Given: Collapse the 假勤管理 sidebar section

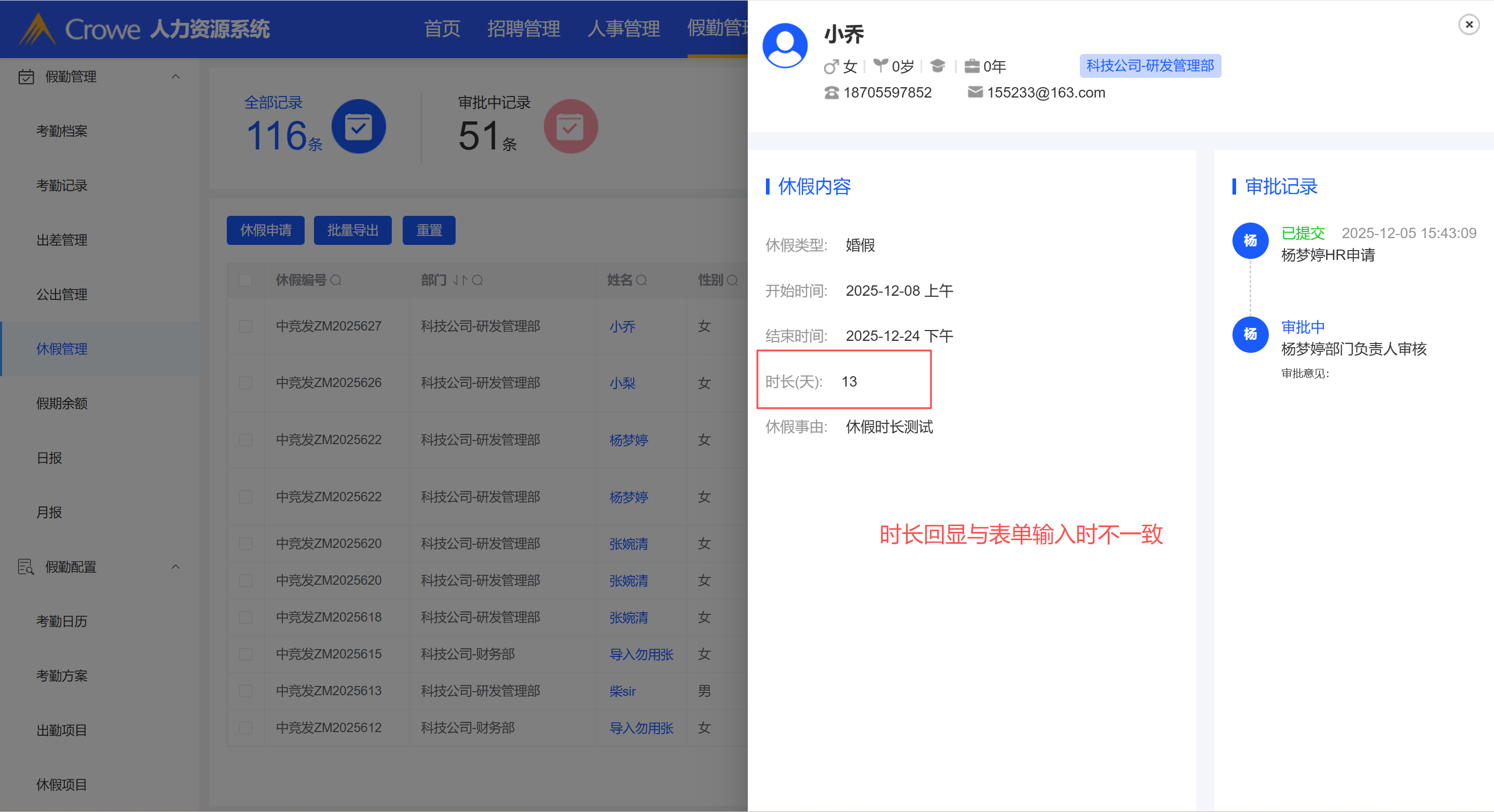Looking at the screenshot, I should click(x=175, y=77).
